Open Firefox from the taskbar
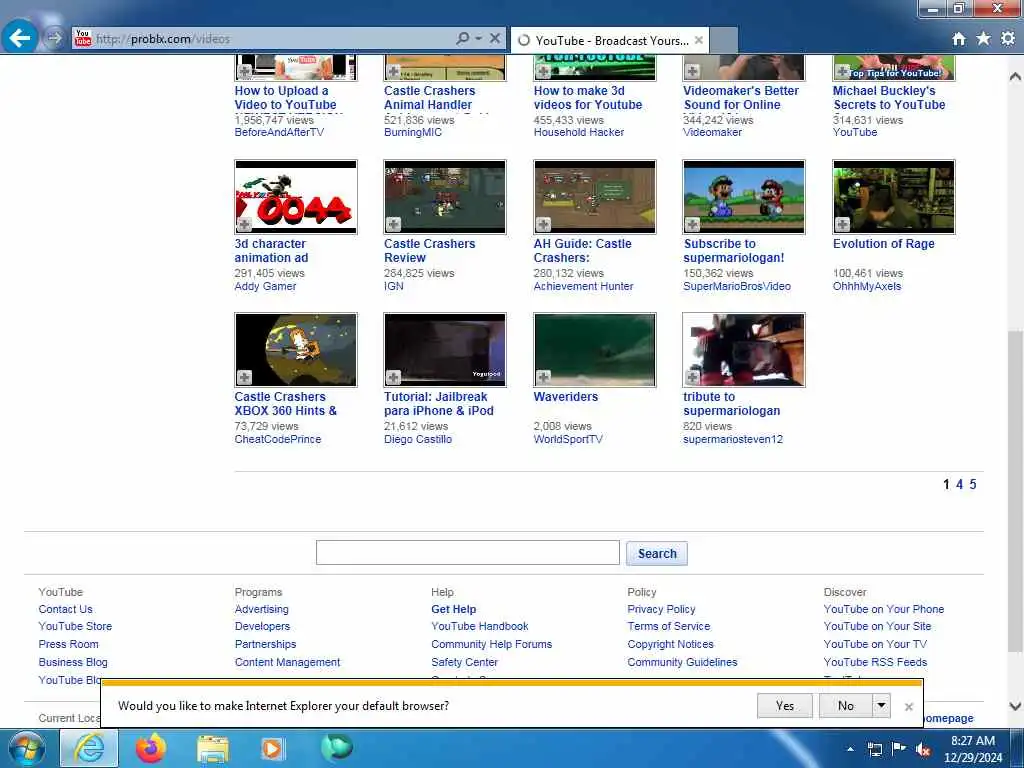The height and width of the screenshot is (768, 1024). [x=151, y=748]
